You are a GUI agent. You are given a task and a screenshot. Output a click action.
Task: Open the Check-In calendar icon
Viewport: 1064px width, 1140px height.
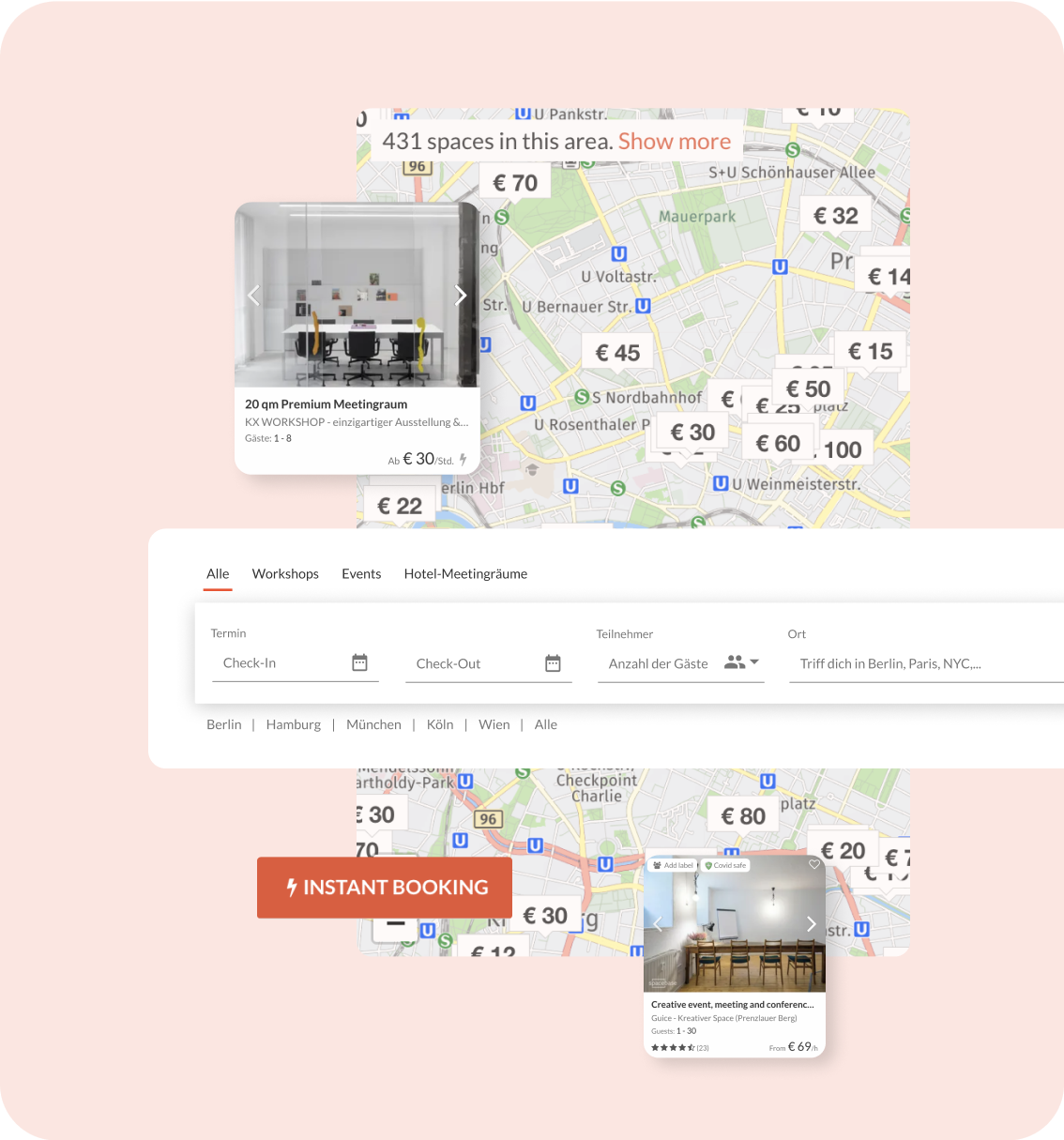pyautogui.click(x=359, y=662)
